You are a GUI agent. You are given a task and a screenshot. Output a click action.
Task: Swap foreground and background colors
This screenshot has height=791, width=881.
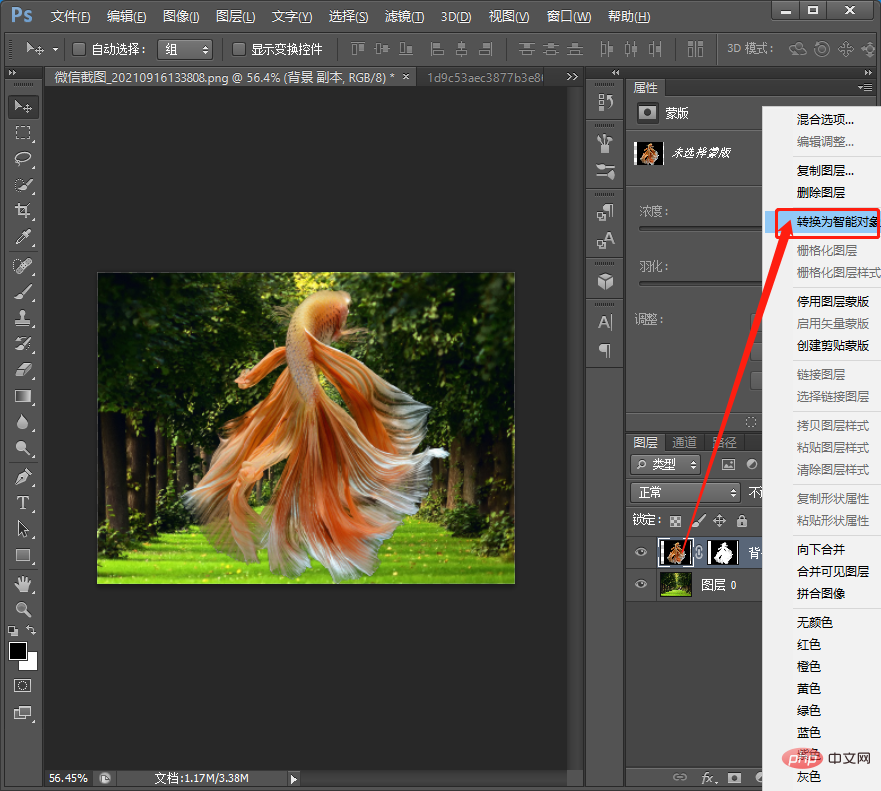coord(31,630)
